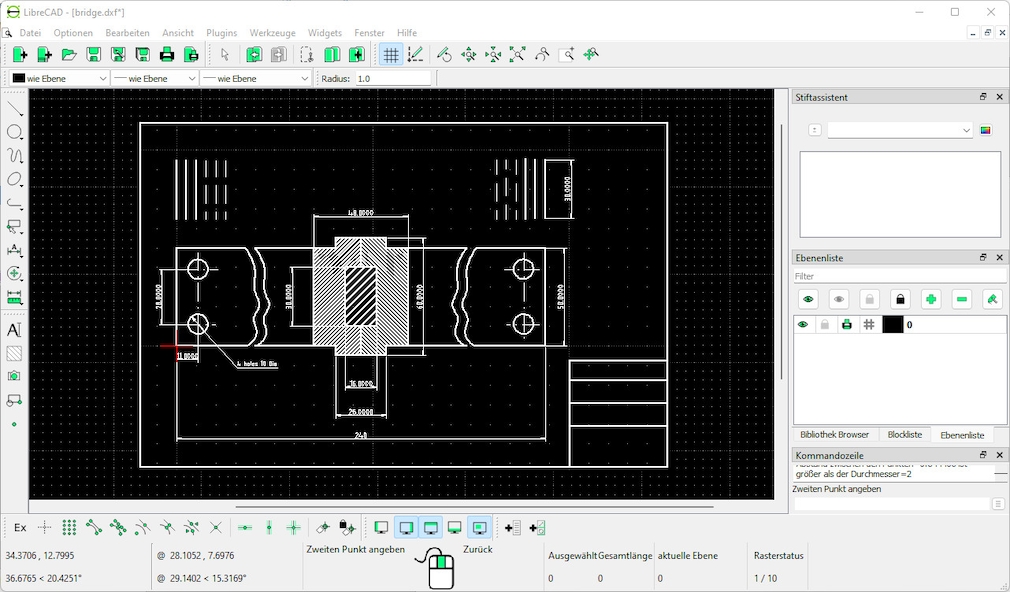Open the Hatch tool
Image resolution: width=1010 pixels, height=592 pixels.
coord(14,352)
